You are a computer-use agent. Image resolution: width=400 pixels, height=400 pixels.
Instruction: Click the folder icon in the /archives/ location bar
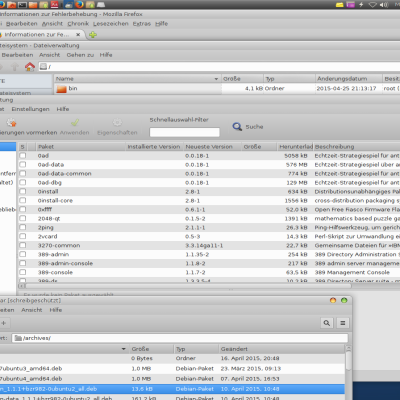click(x=18, y=338)
